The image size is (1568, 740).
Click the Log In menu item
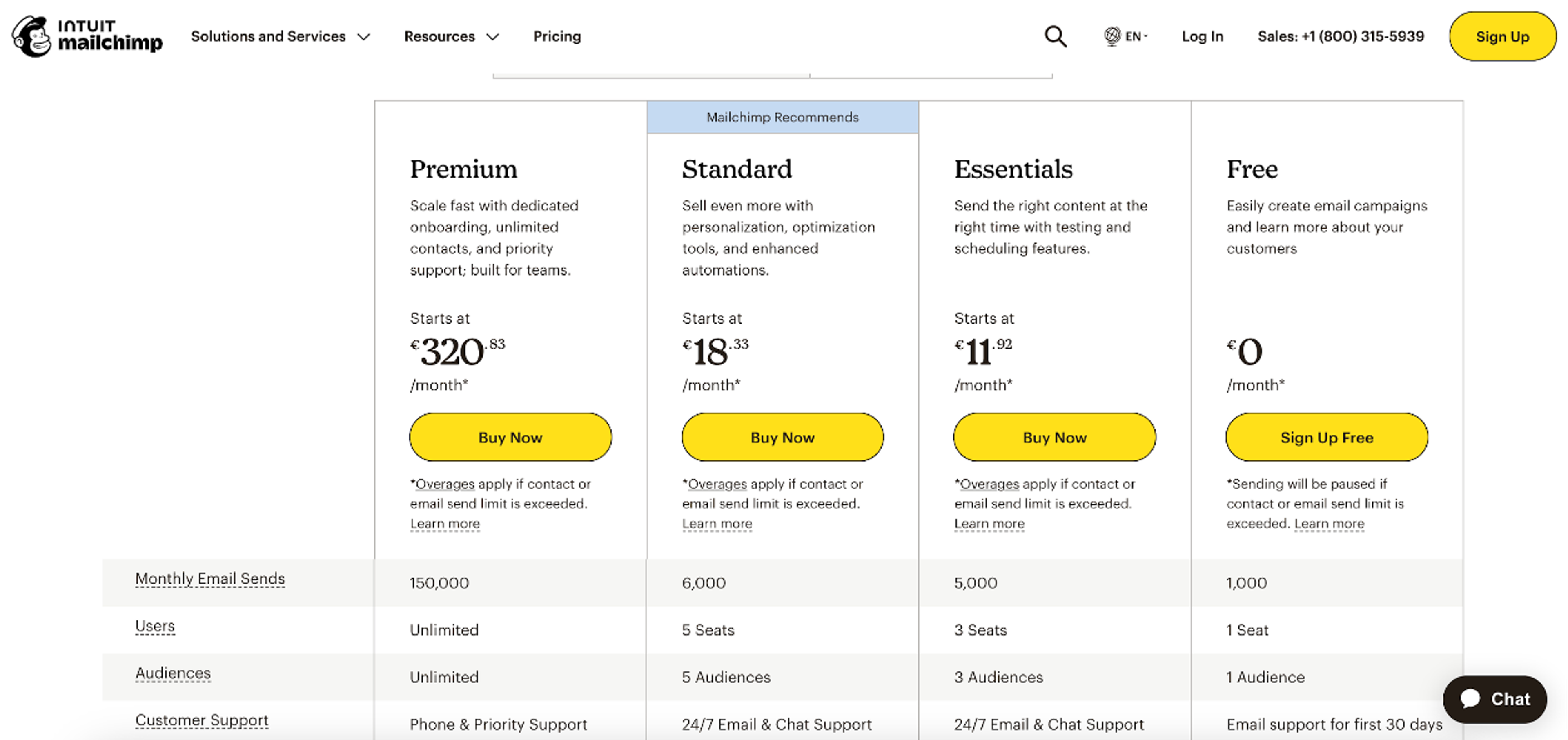pyautogui.click(x=1202, y=36)
